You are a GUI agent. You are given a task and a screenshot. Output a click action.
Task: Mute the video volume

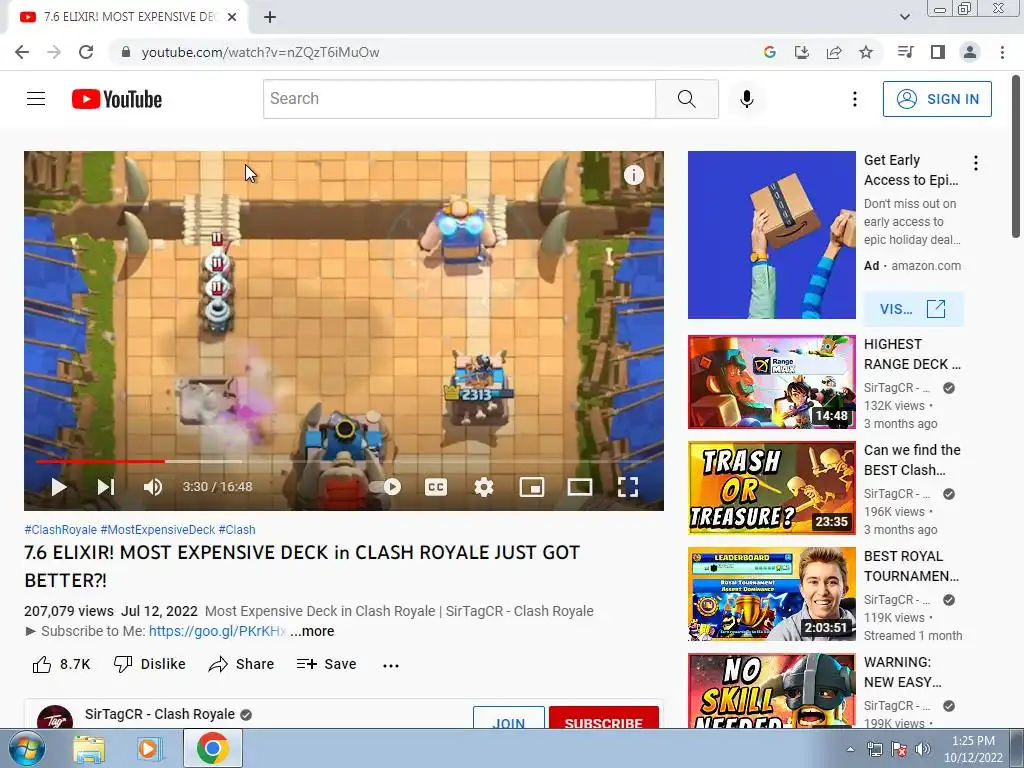pos(153,487)
